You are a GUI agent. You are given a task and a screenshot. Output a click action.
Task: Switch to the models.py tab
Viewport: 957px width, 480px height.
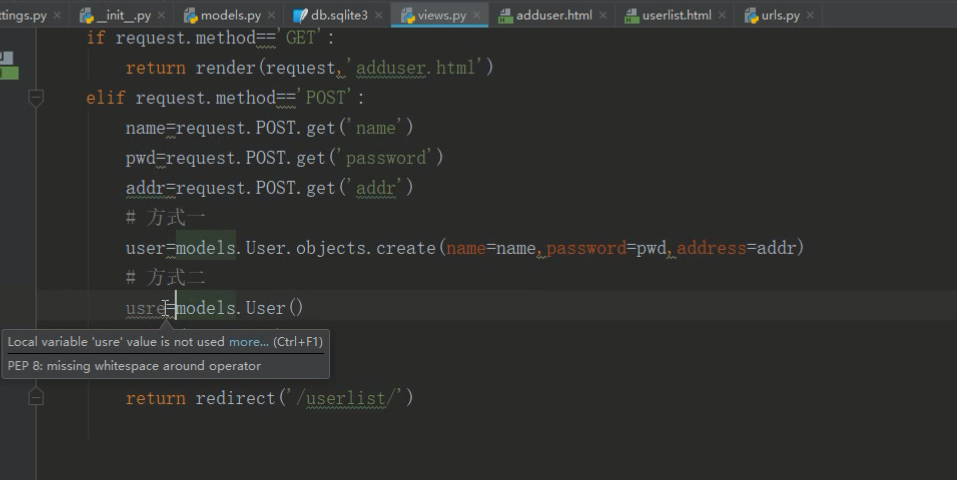pos(230,15)
